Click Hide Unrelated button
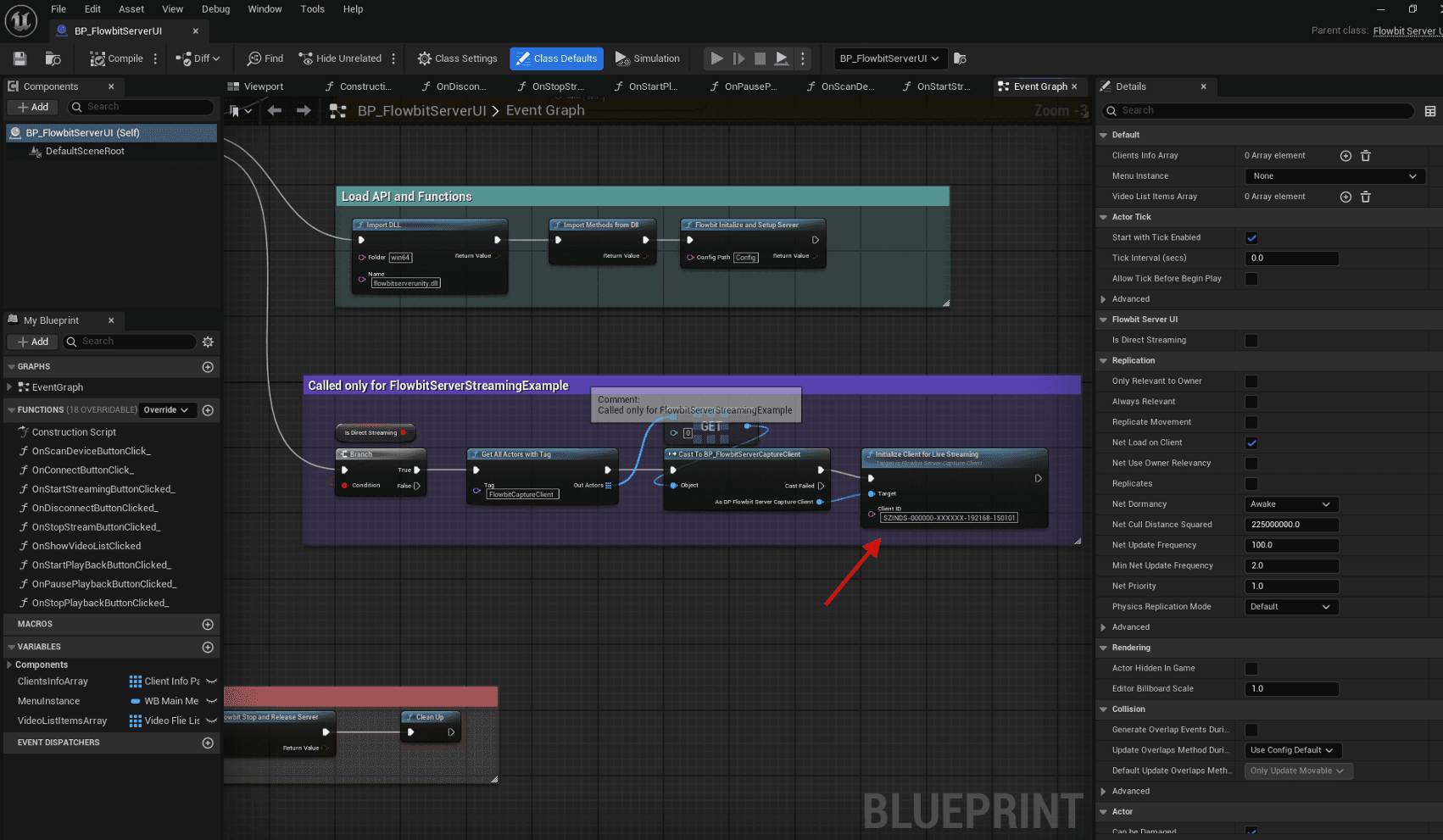 click(x=340, y=58)
